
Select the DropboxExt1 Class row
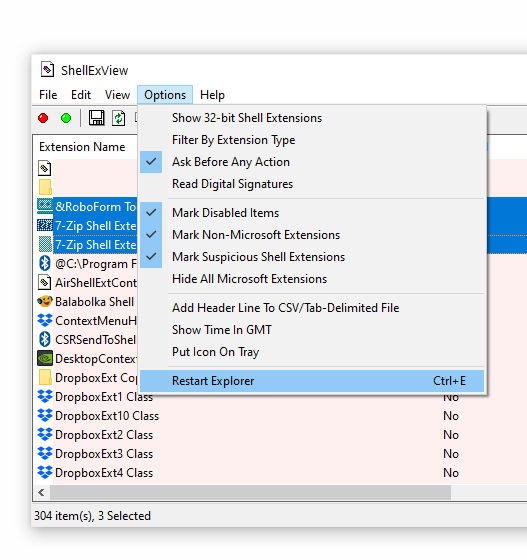(104, 397)
